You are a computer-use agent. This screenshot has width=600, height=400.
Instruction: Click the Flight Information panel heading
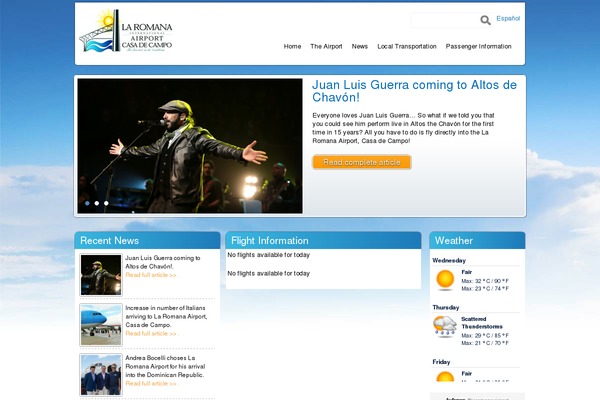[x=270, y=240]
